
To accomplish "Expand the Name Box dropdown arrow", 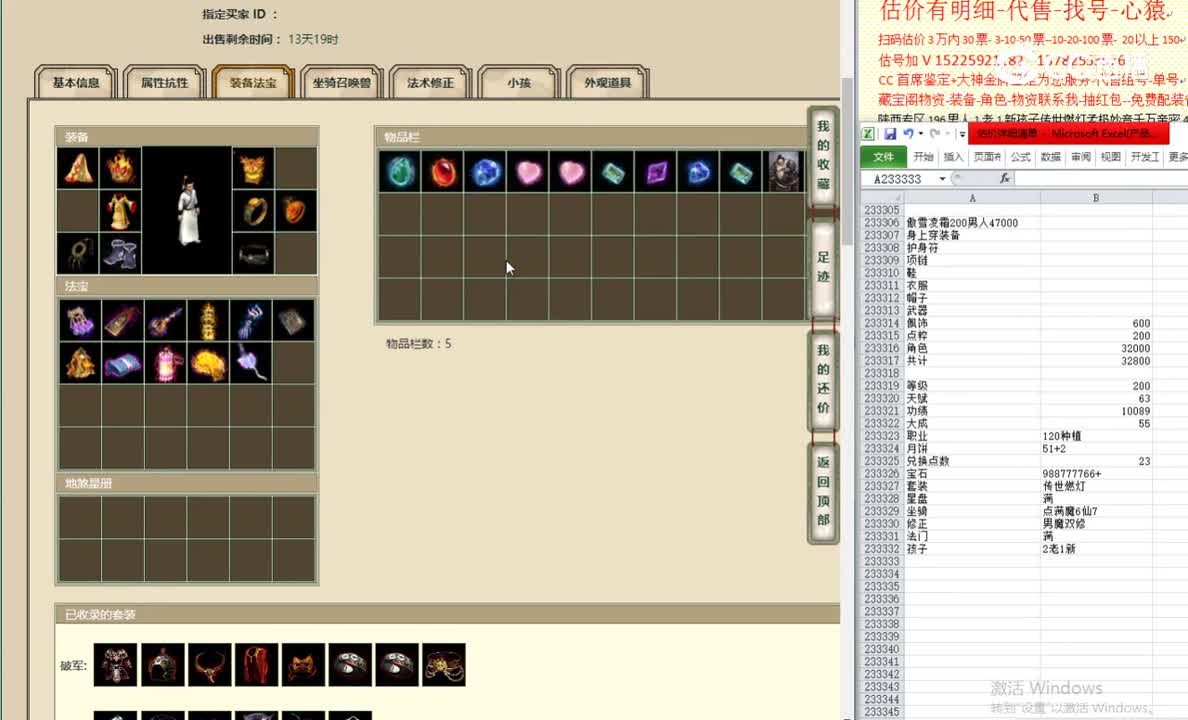I will point(942,179).
